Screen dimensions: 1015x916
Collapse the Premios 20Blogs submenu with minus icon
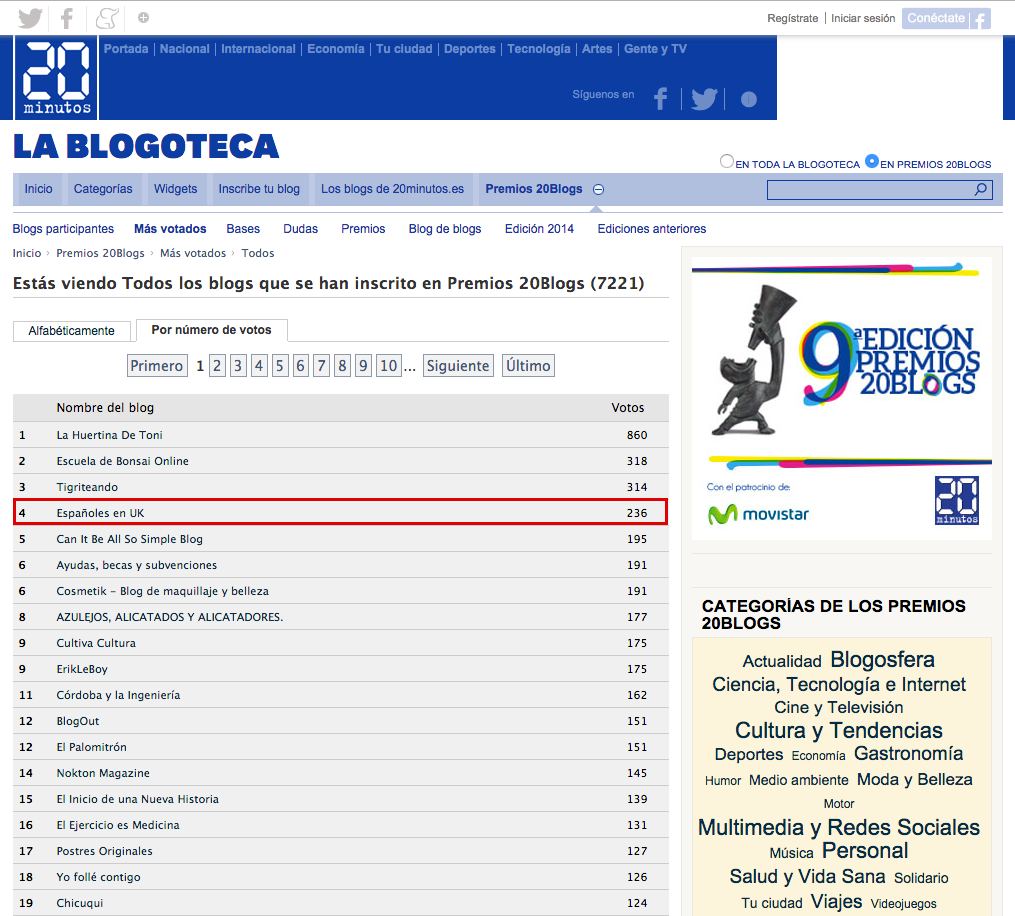(598, 189)
